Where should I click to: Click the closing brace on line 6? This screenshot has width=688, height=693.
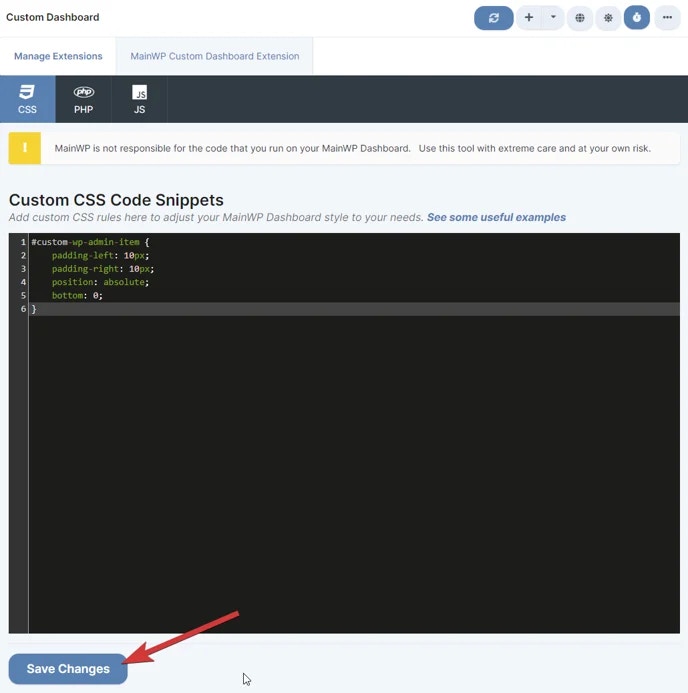[x=34, y=309]
